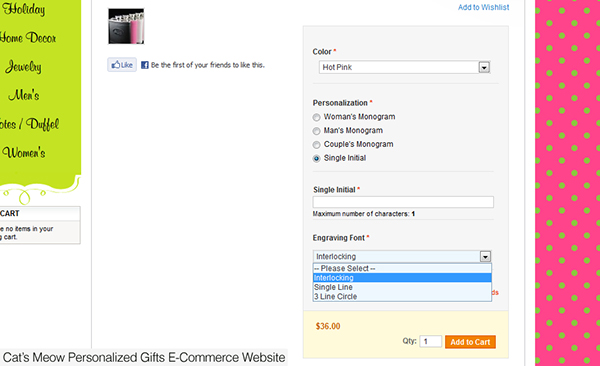Image resolution: width=600 pixels, height=366 pixels.
Task: Select Man's Monogram radio button
Action: [316, 131]
